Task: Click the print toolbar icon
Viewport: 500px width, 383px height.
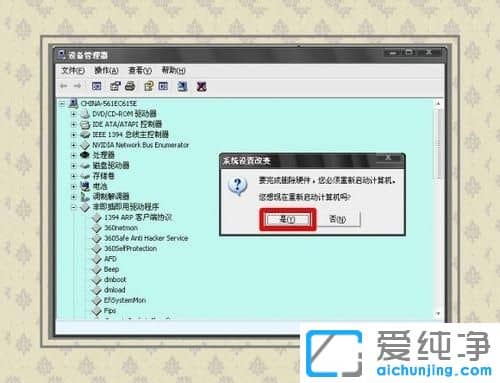Action: (x=130, y=86)
